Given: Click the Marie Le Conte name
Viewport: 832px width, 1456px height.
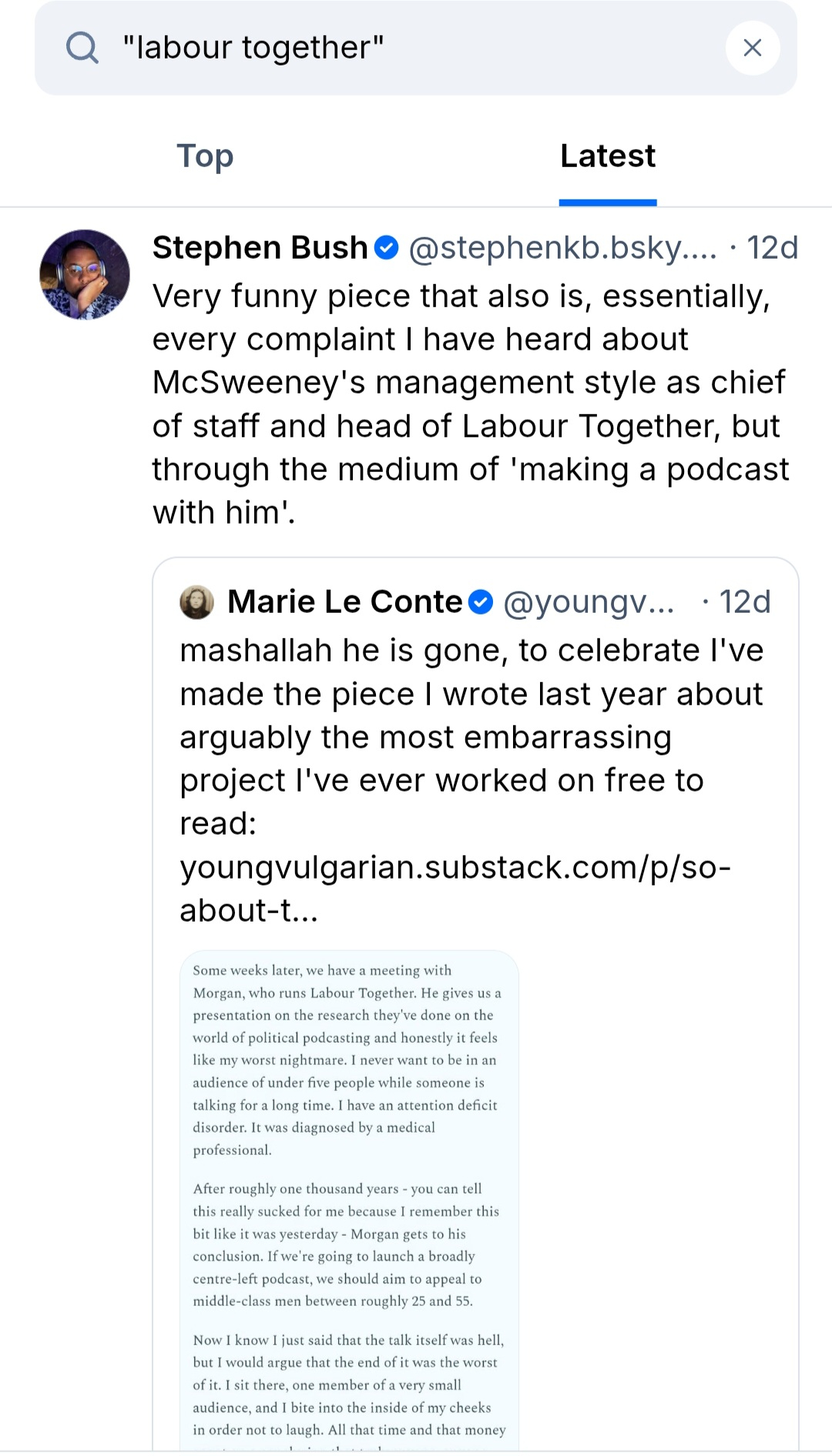Looking at the screenshot, I should pyautogui.click(x=344, y=602).
